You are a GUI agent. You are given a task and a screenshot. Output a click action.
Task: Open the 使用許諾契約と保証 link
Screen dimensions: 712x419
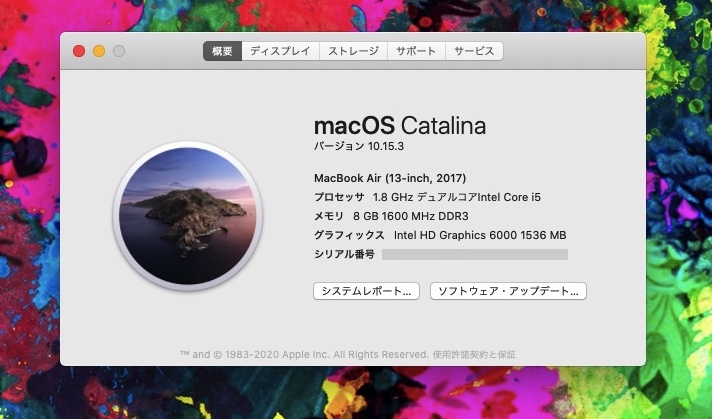click(x=475, y=354)
